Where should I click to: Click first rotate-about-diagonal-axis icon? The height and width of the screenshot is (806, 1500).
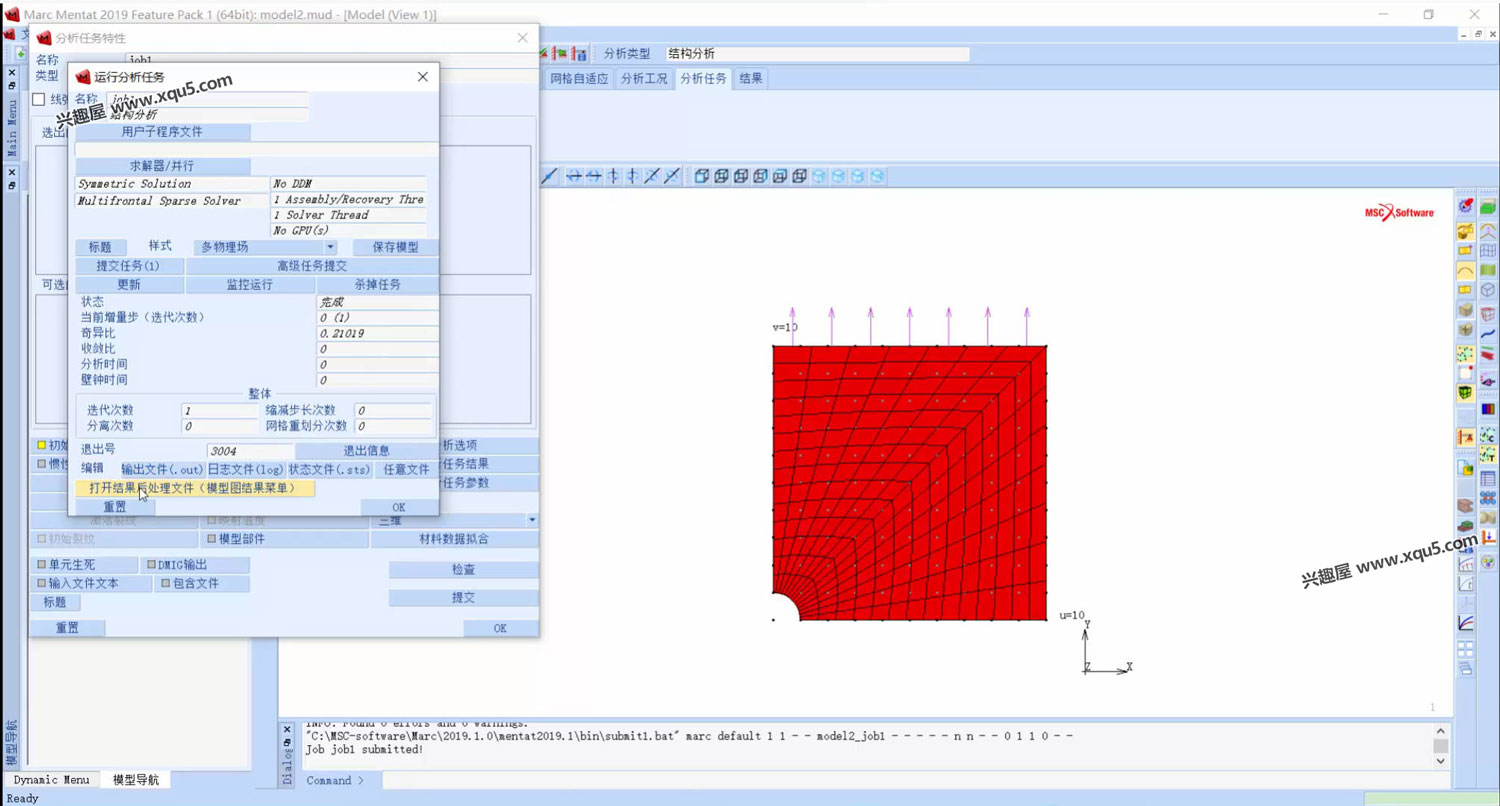[653, 176]
